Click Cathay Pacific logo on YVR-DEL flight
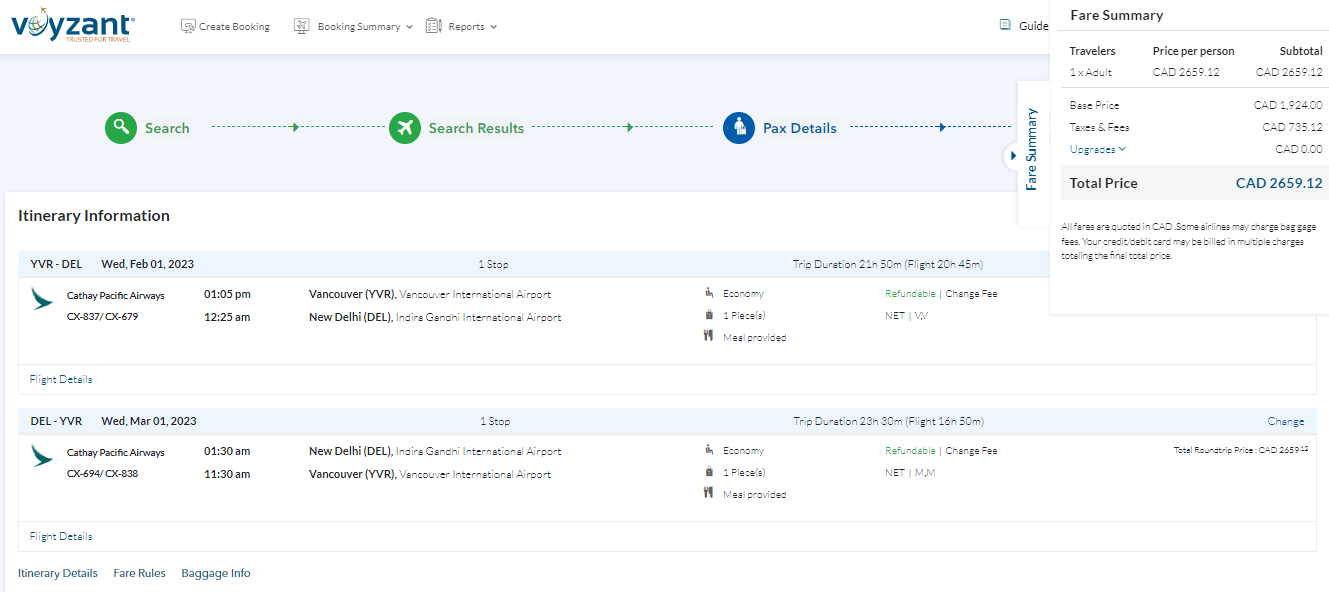This screenshot has width=1329, height=592. (x=42, y=299)
